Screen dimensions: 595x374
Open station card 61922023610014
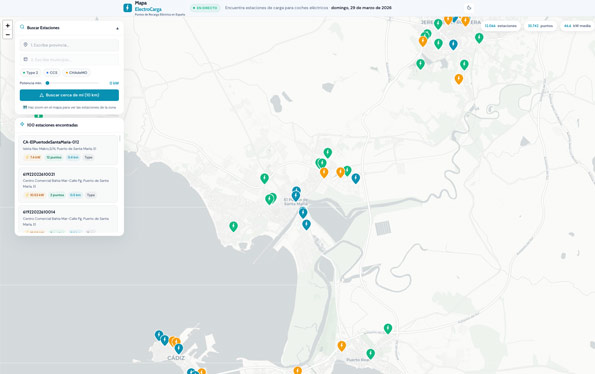click(x=68, y=220)
